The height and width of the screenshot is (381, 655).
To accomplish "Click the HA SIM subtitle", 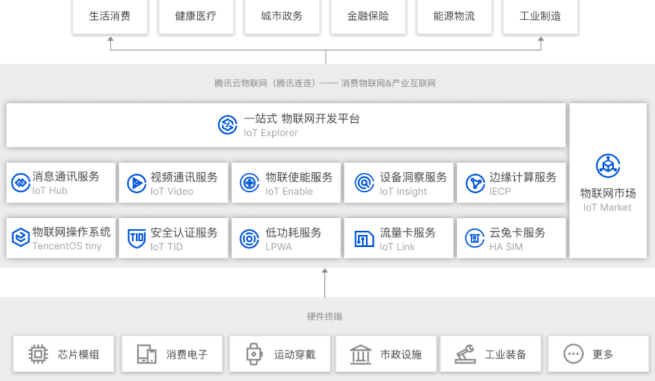I will point(506,247).
